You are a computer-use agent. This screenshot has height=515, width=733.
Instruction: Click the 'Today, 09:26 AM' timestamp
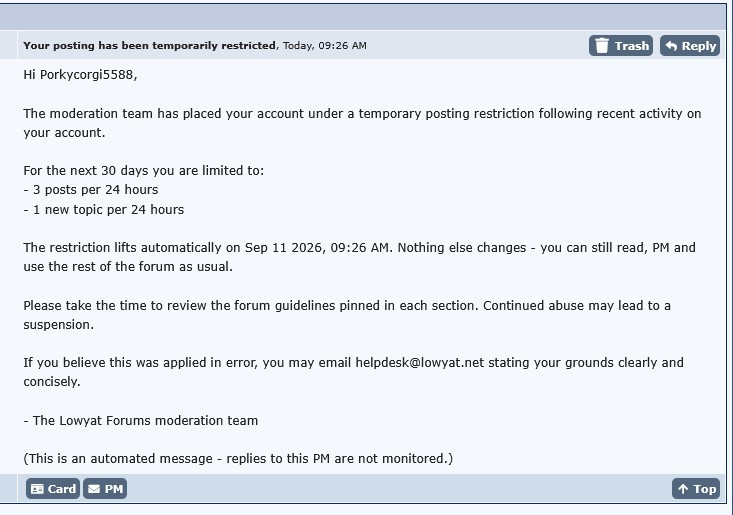tap(325, 45)
